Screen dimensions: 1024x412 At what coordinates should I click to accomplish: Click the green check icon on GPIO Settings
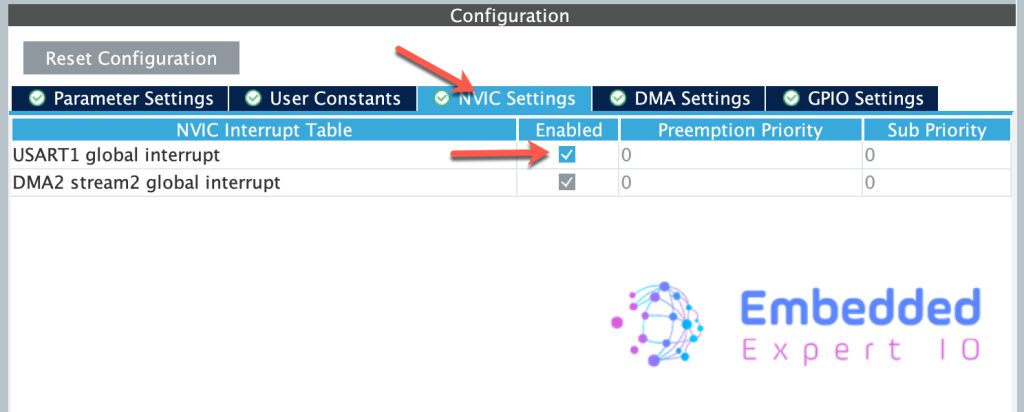[x=791, y=98]
